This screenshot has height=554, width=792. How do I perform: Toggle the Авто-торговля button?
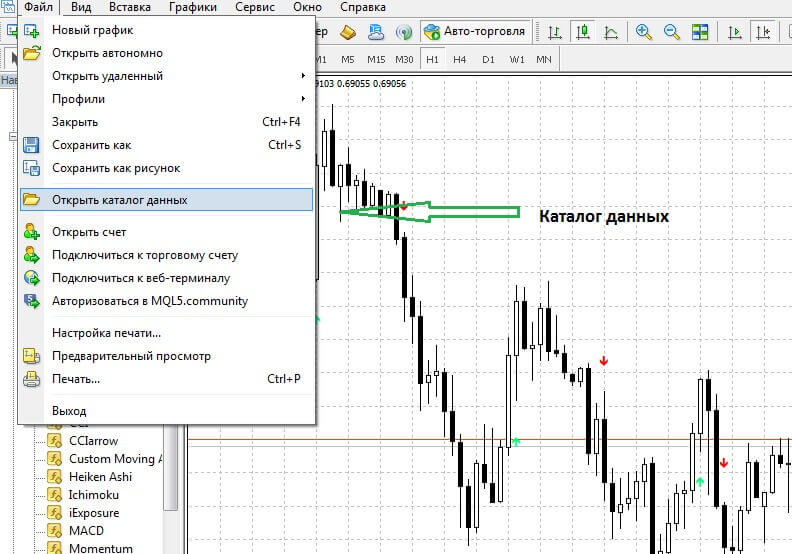(474, 31)
